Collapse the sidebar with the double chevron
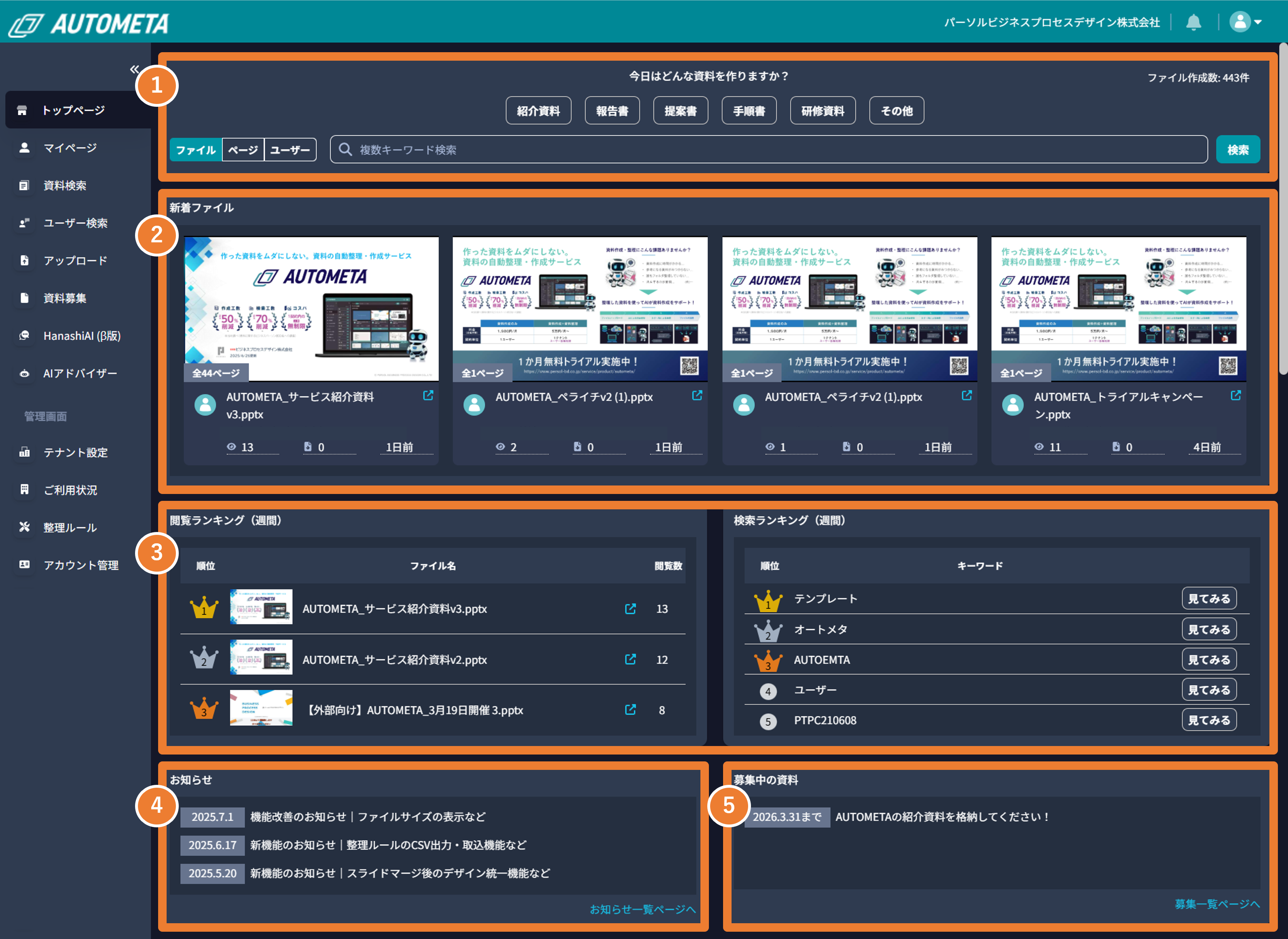 tap(135, 69)
